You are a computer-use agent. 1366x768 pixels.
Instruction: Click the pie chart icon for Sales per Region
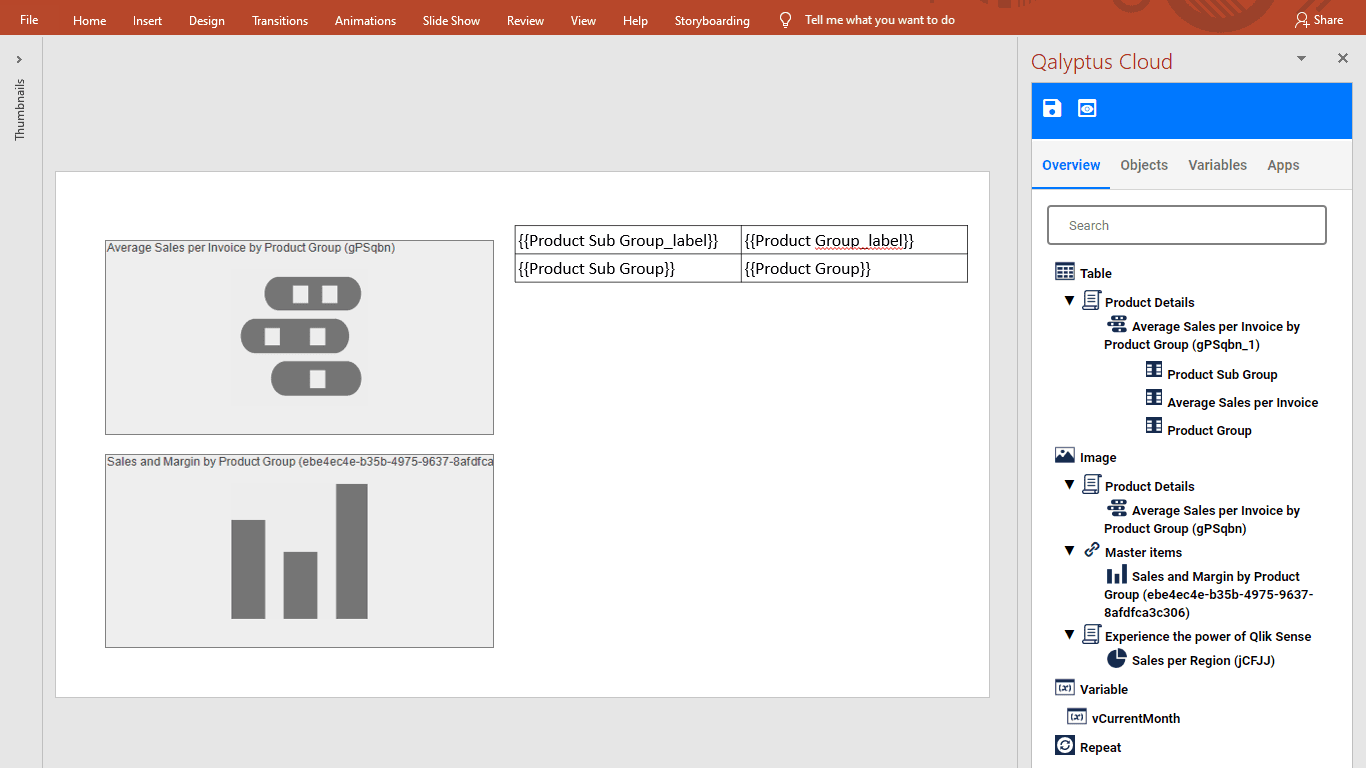click(1117, 658)
